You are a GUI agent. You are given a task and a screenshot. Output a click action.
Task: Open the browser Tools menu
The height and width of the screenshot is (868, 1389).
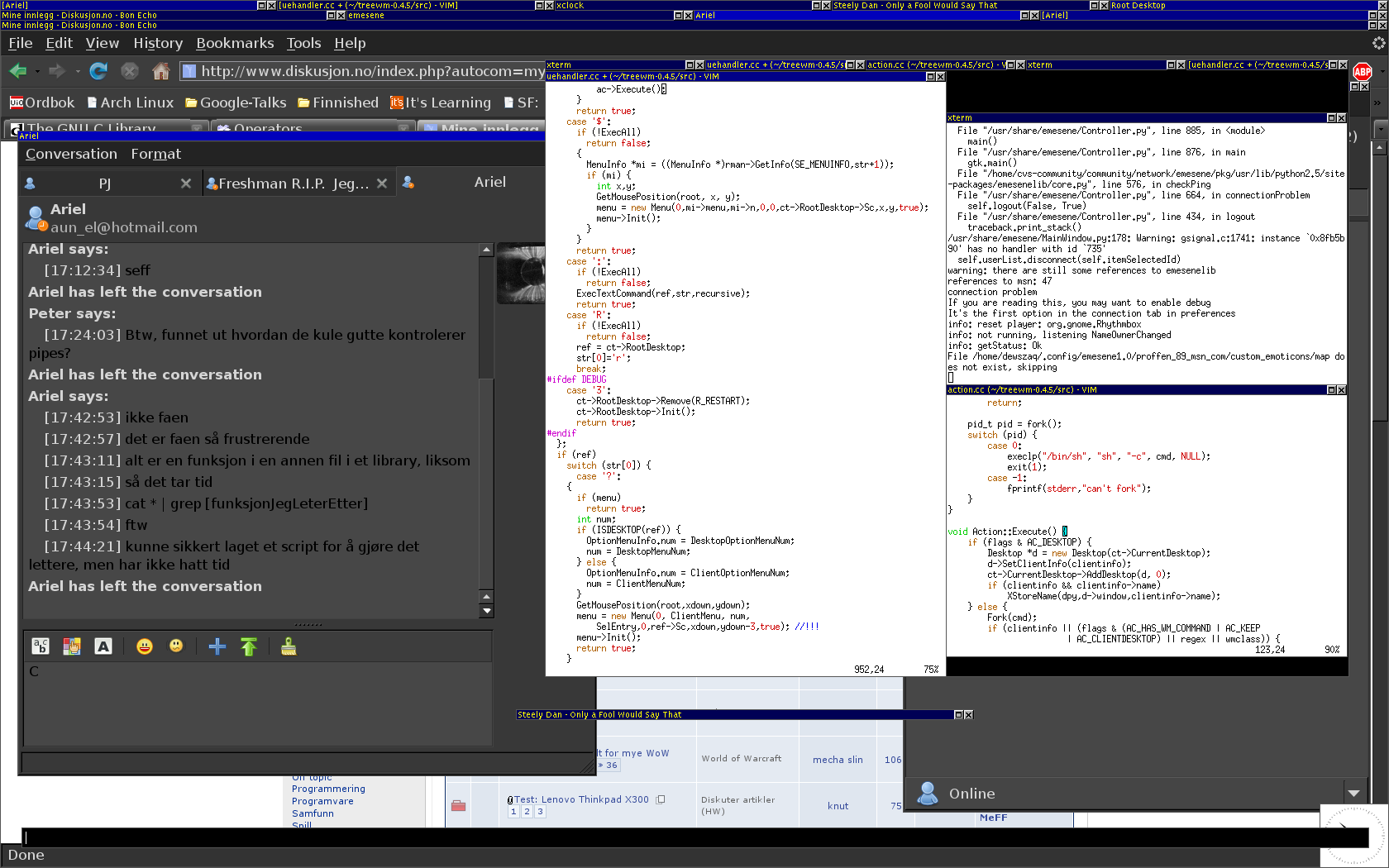tap(303, 43)
